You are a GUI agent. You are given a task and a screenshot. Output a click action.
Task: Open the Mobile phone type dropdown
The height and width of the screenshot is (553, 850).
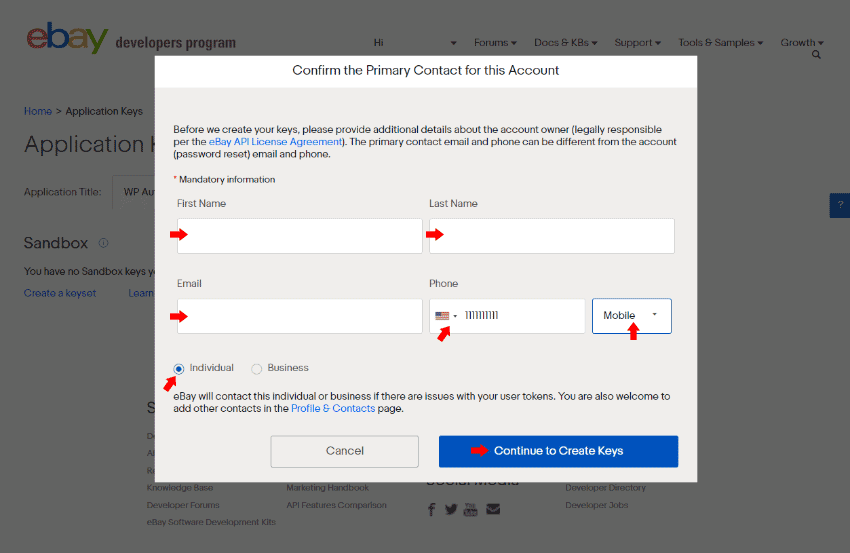coord(632,316)
